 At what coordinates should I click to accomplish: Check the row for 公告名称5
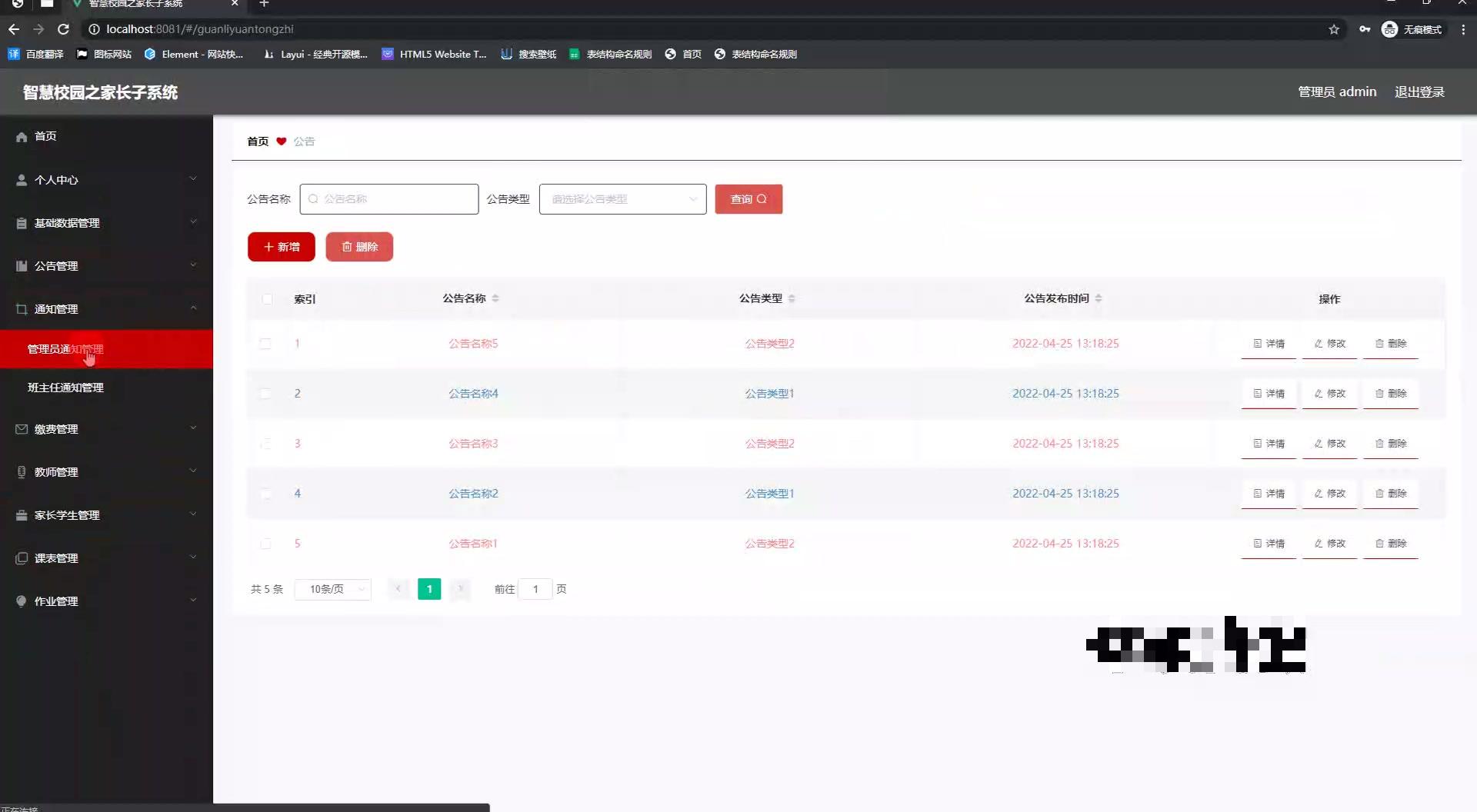265,344
